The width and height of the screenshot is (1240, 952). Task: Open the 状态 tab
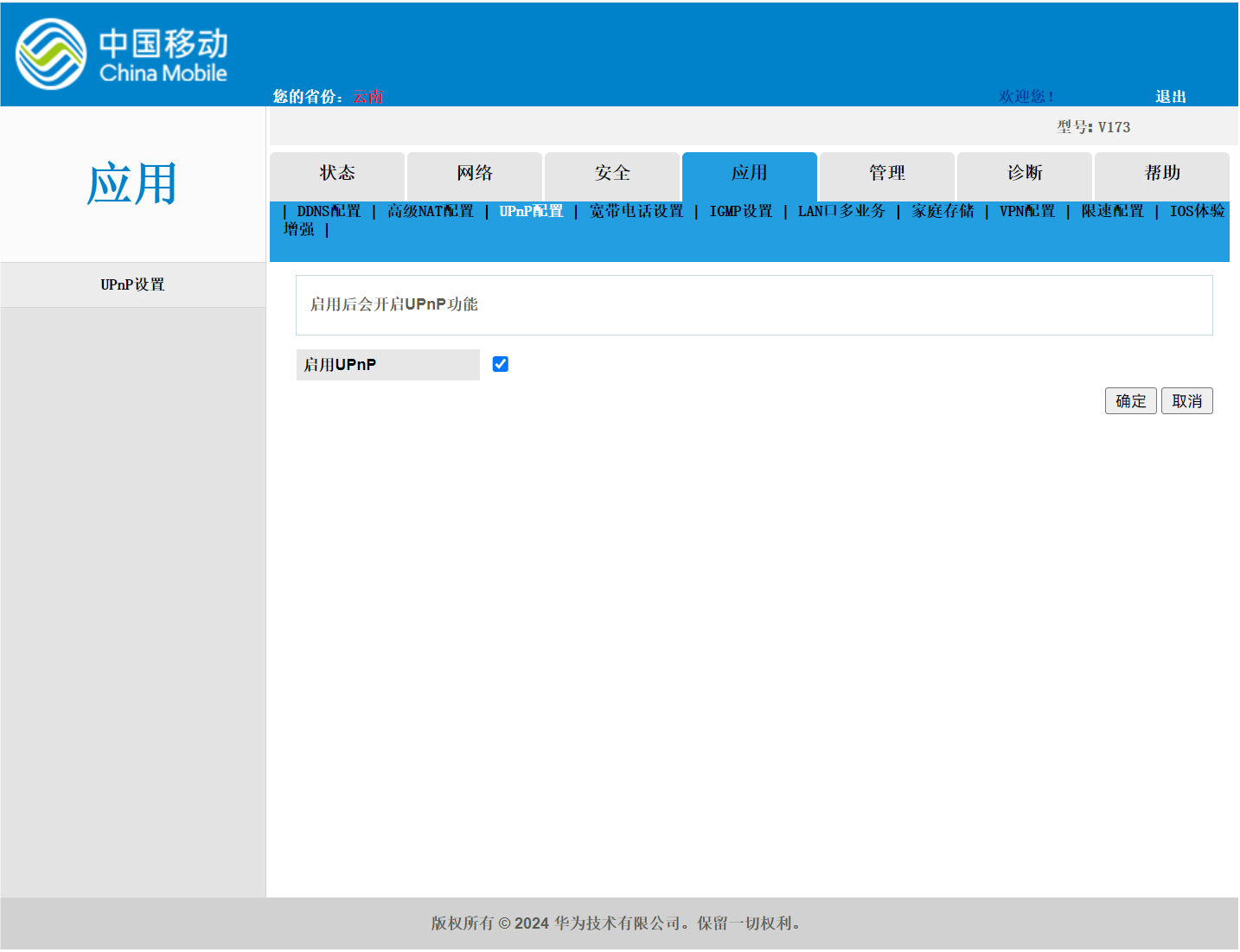(x=337, y=174)
